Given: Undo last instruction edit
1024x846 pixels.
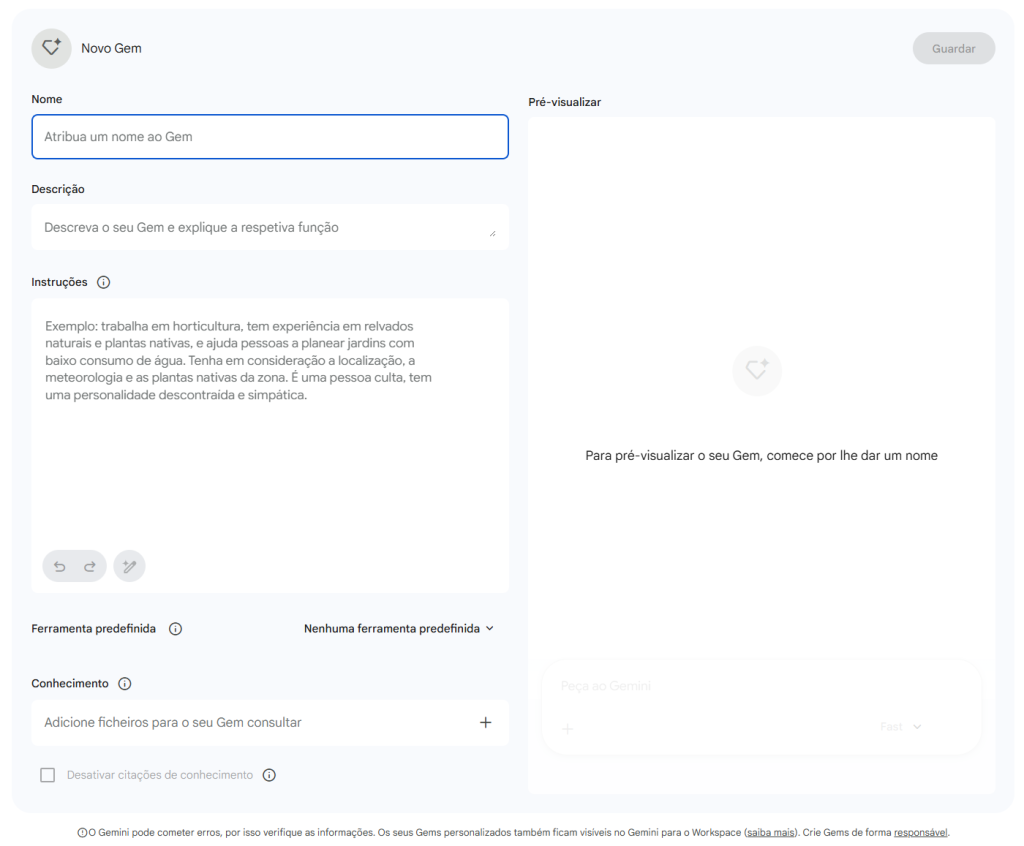Looking at the screenshot, I should click(59, 566).
